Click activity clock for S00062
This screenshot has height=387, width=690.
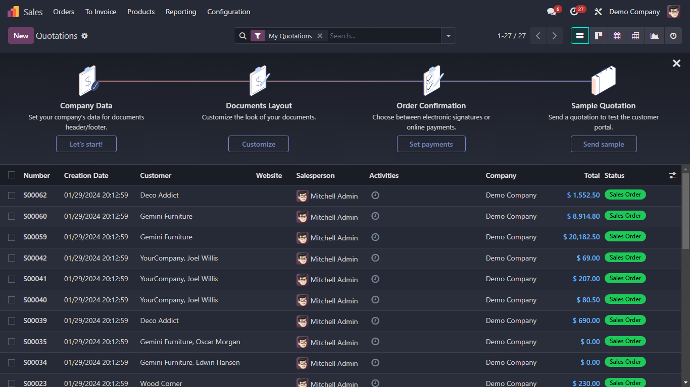[375, 195]
